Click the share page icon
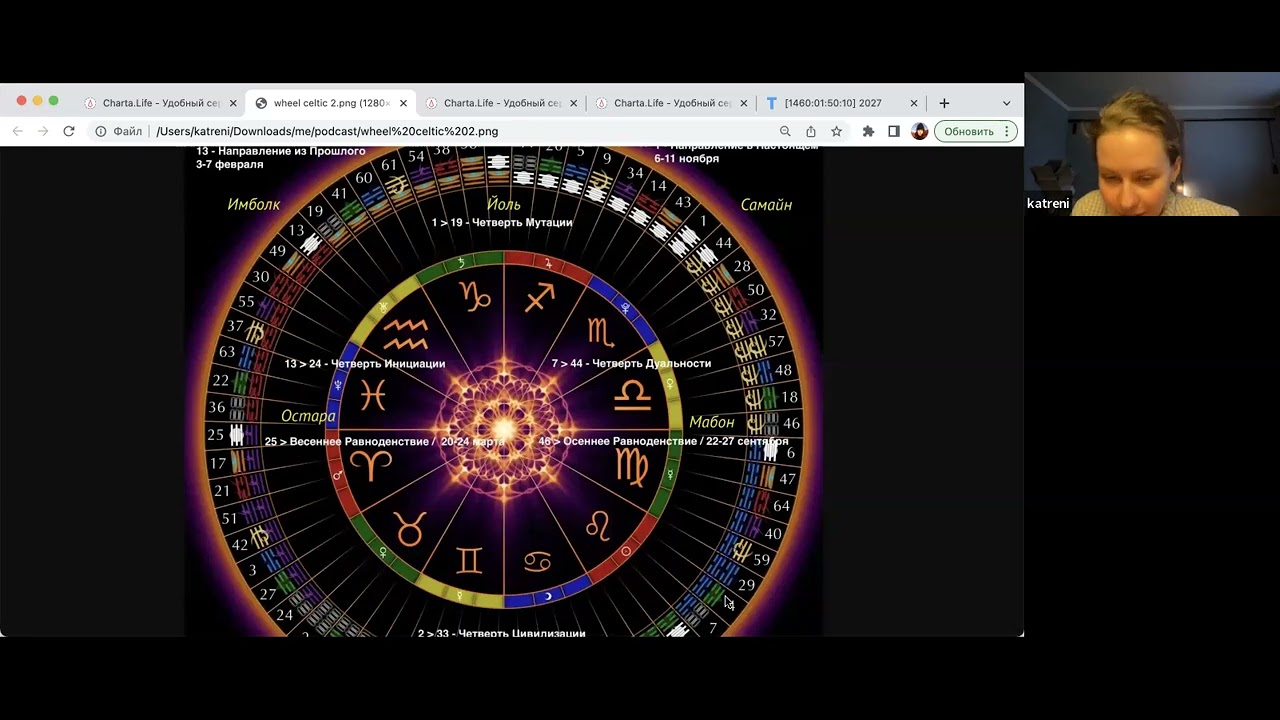Viewport: 1280px width, 720px height. pyautogui.click(x=811, y=131)
